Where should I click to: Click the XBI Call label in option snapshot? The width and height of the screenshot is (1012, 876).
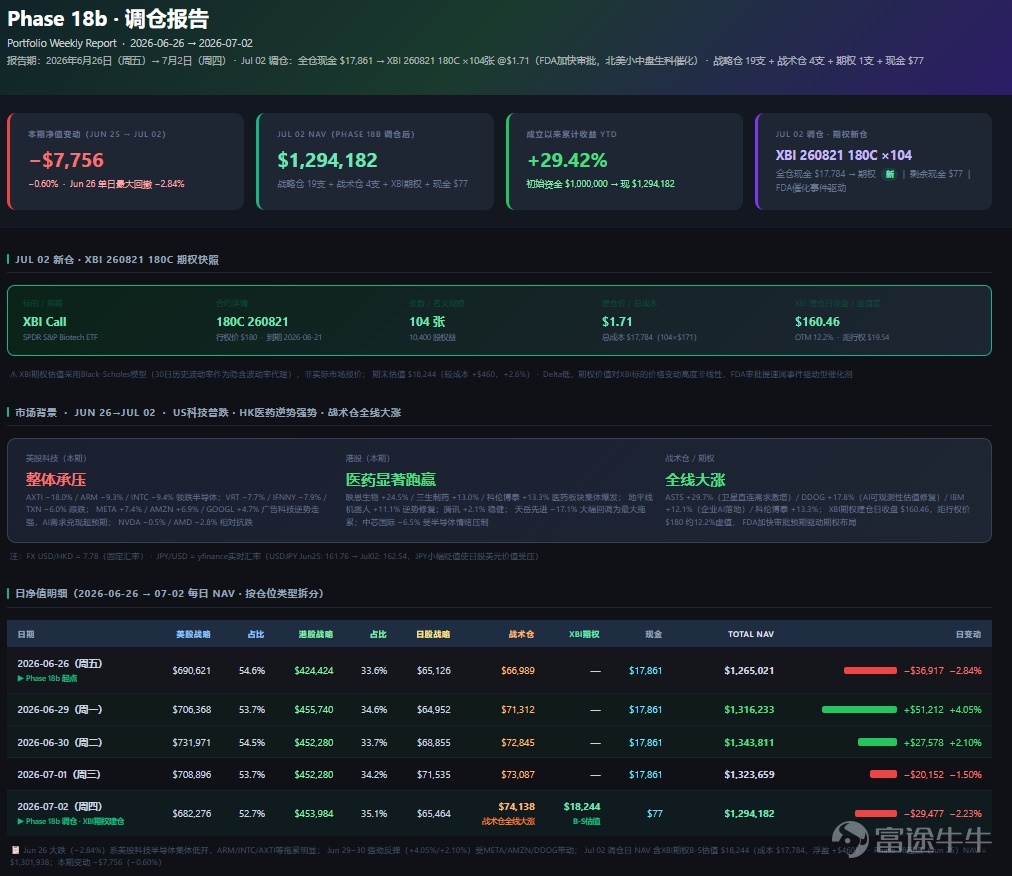coord(45,321)
